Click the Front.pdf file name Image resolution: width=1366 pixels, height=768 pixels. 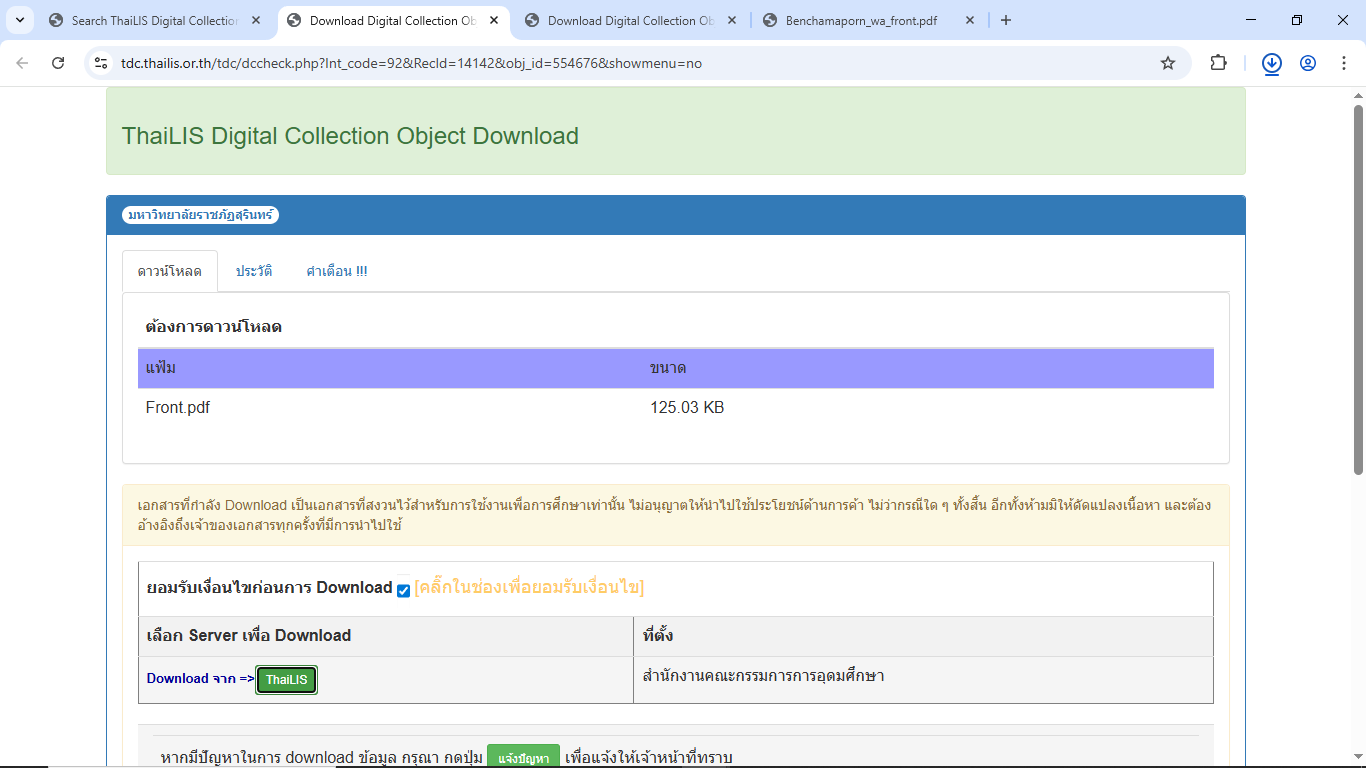pyautogui.click(x=178, y=408)
